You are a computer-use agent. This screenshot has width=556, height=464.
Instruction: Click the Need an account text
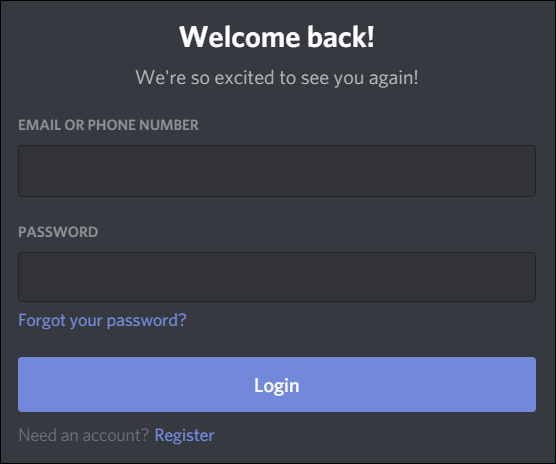coord(83,435)
